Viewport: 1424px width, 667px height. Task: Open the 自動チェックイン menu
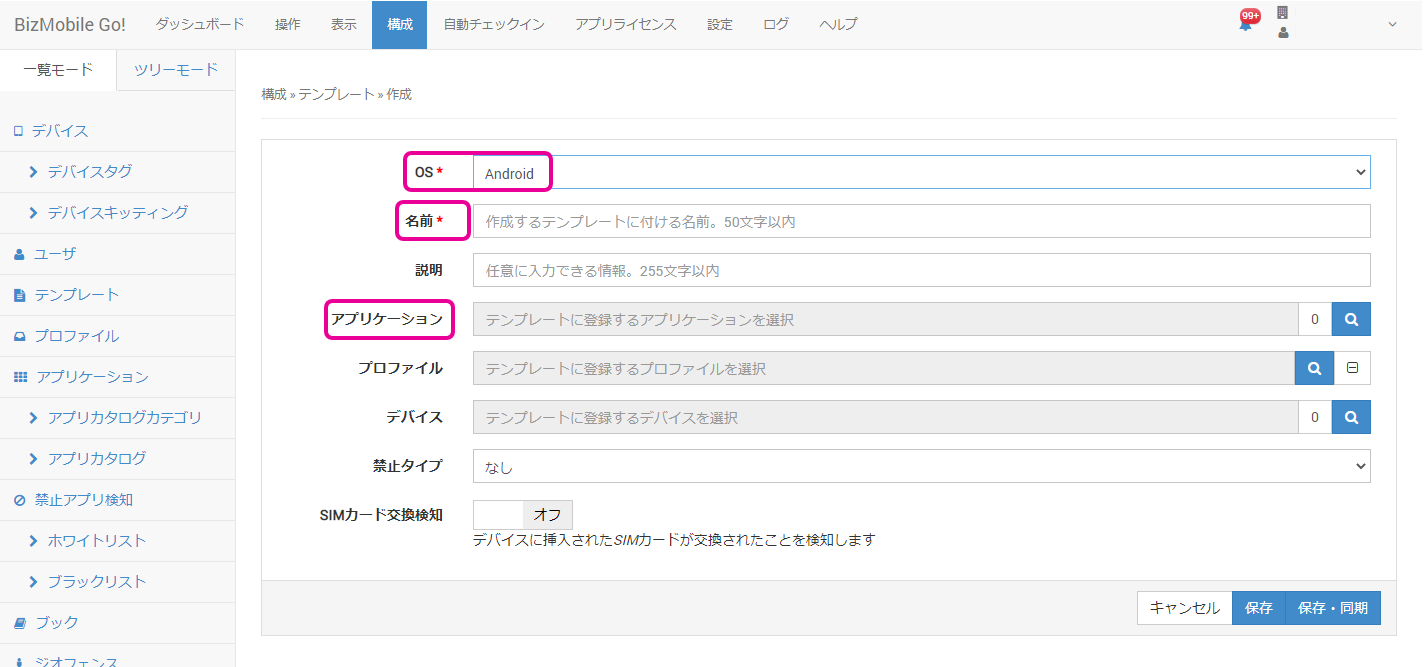click(493, 24)
